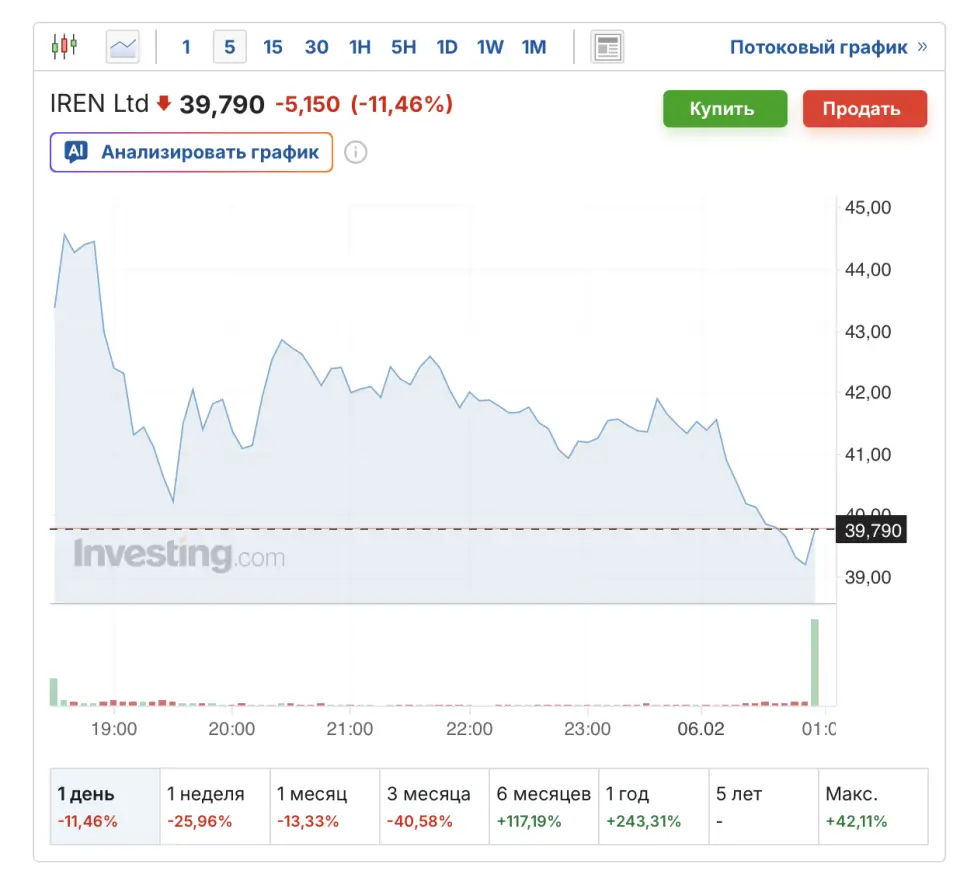Click the 39,790 current price marker

pyautogui.click(x=873, y=530)
